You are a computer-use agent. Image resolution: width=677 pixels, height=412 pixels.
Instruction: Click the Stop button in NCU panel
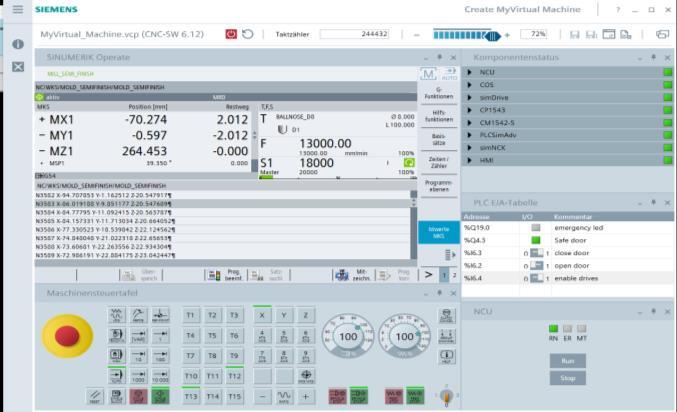(568, 378)
